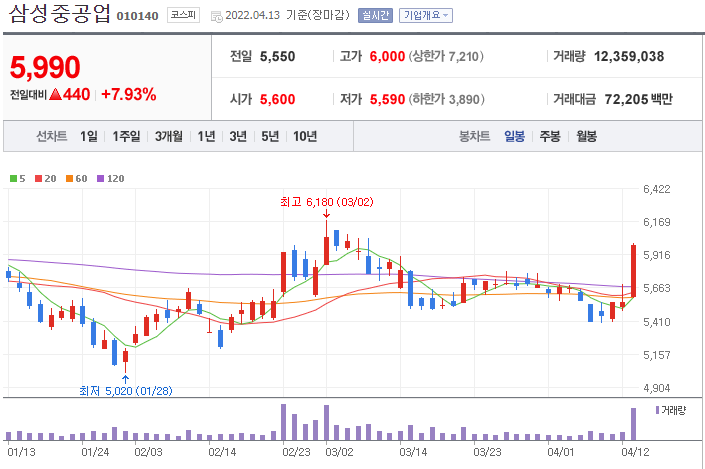Click the red 20-day moving average swatch
This screenshot has height=469, width=705.
pos(38,179)
